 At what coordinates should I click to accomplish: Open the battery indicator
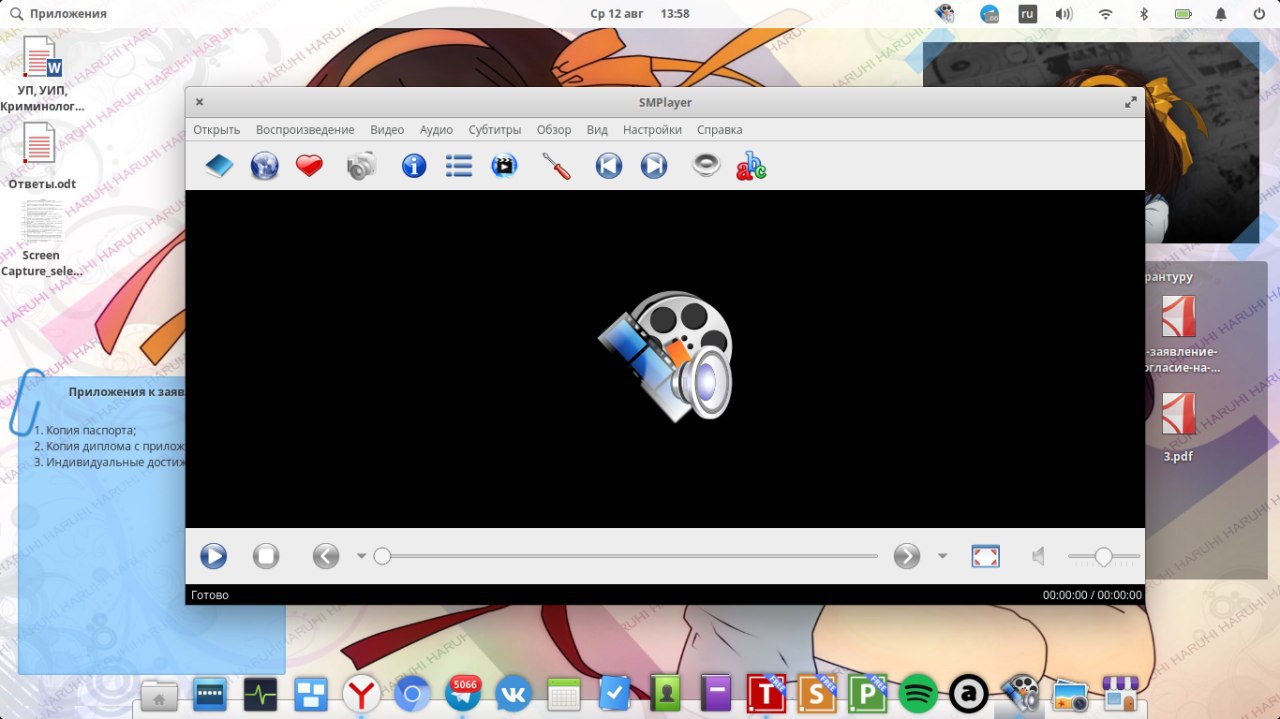coord(1183,14)
